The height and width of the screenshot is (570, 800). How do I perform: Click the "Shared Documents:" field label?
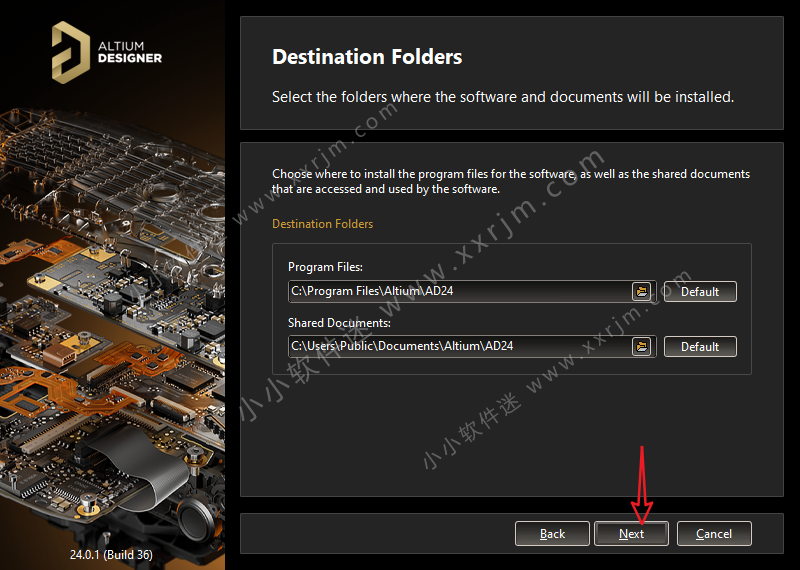(x=339, y=323)
